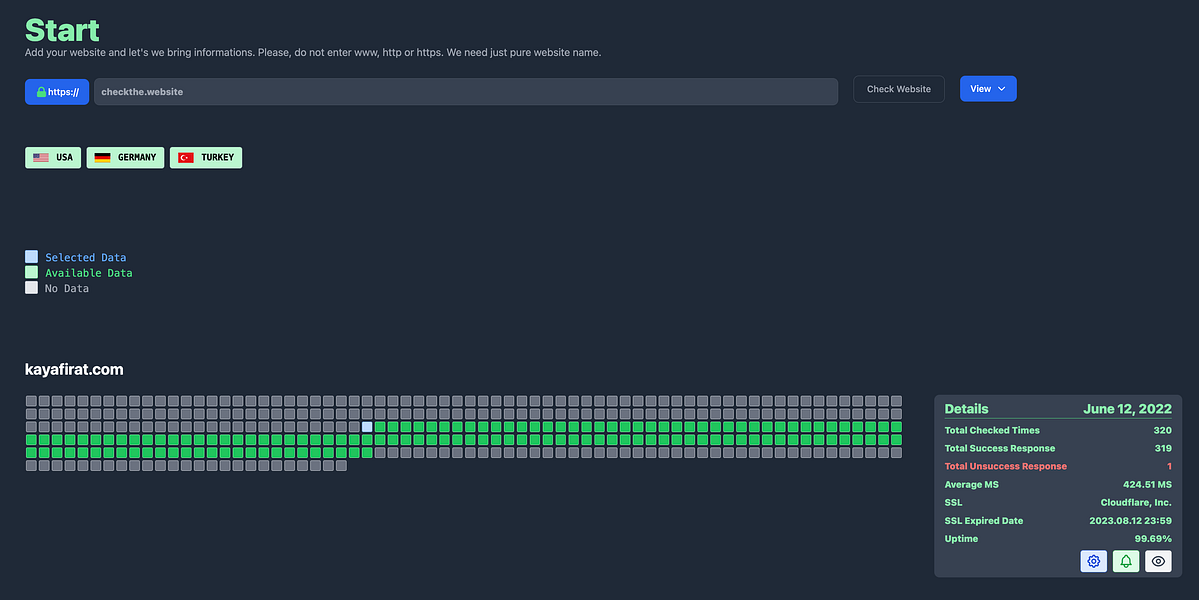Click the Cloudflare, Inc. SSL value
Screen dimensions: 1199x600
(x=1136, y=502)
